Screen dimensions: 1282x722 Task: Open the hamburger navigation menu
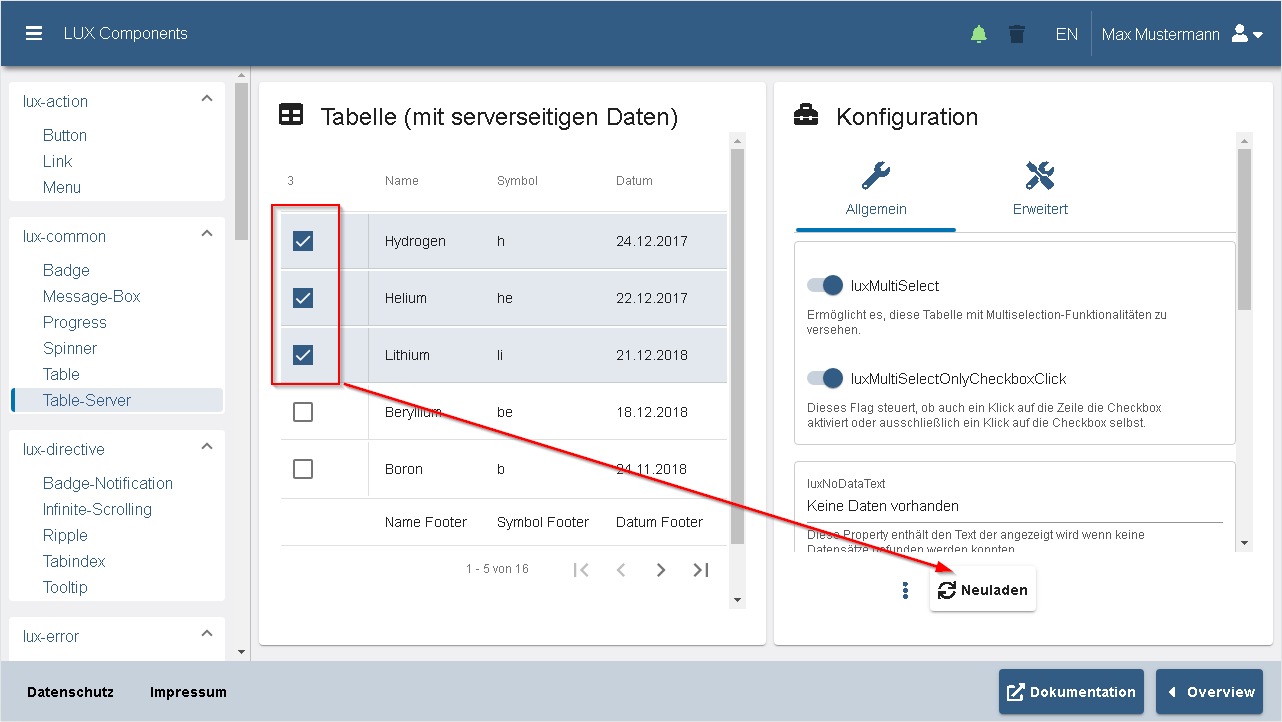click(33, 31)
